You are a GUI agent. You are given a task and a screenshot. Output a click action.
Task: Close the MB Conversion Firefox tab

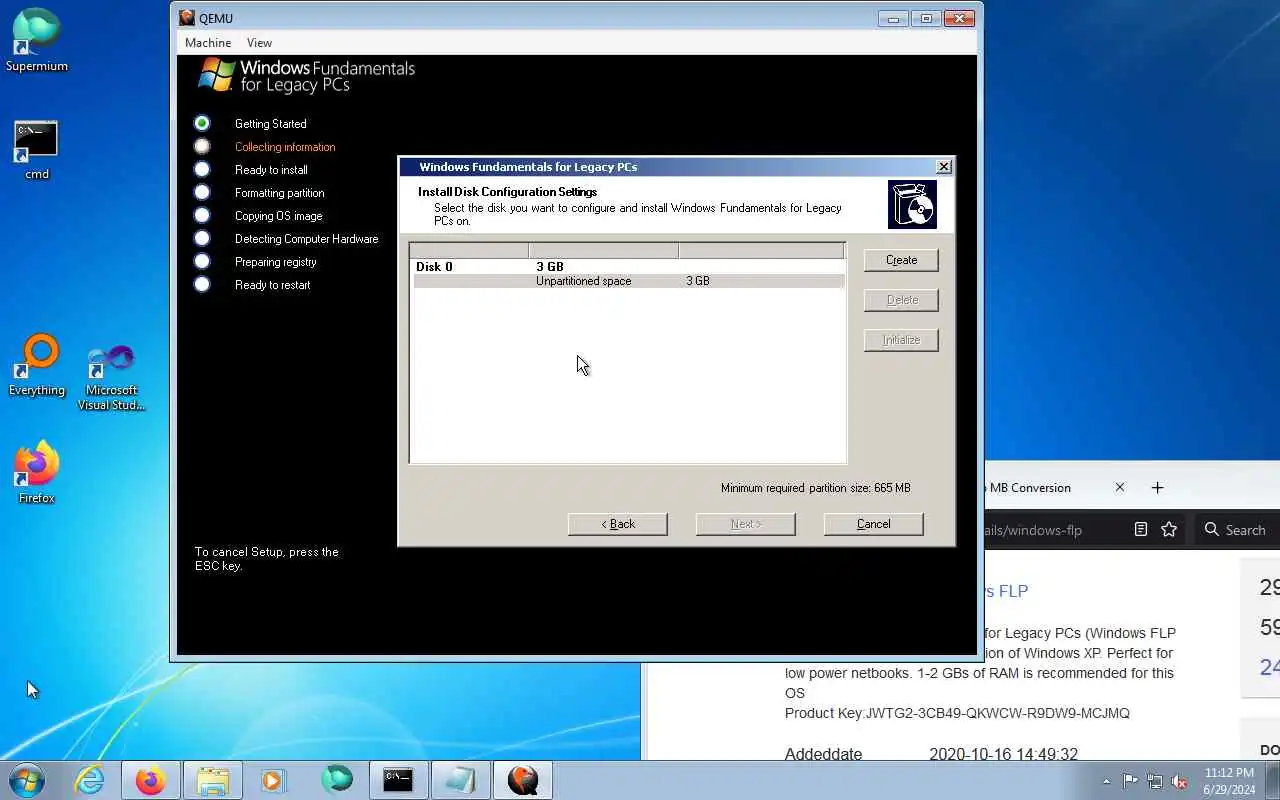[x=1120, y=488]
